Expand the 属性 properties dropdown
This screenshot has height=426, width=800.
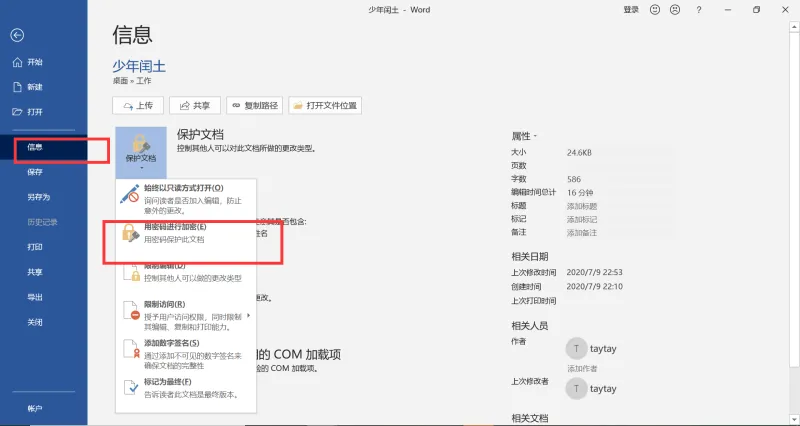tap(524, 136)
